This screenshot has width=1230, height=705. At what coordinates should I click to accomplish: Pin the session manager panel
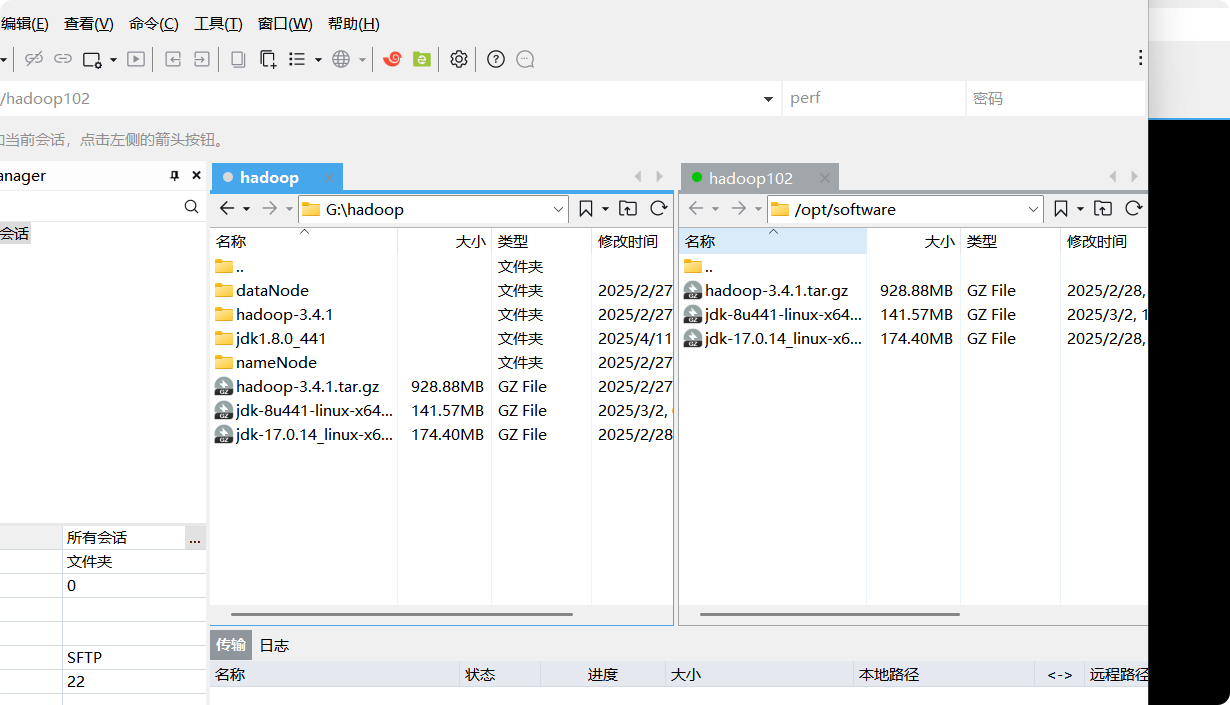tap(175, 176)
